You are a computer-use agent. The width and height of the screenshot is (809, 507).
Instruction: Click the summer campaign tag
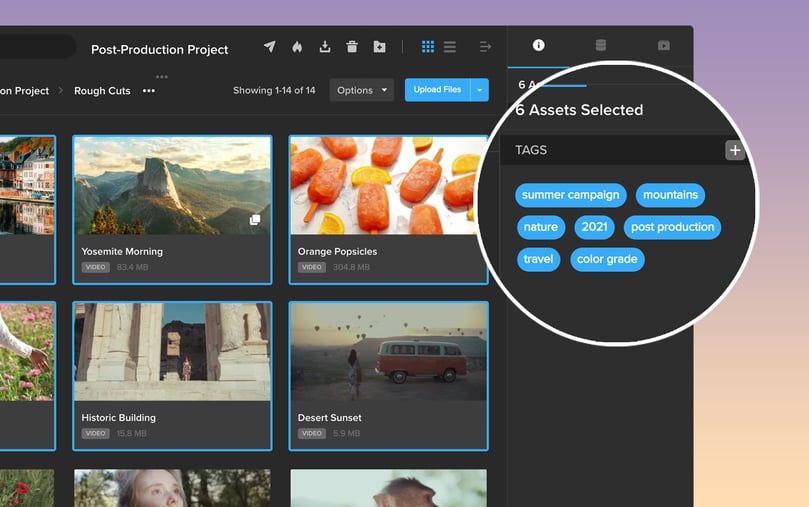click(x=571, y=195)
